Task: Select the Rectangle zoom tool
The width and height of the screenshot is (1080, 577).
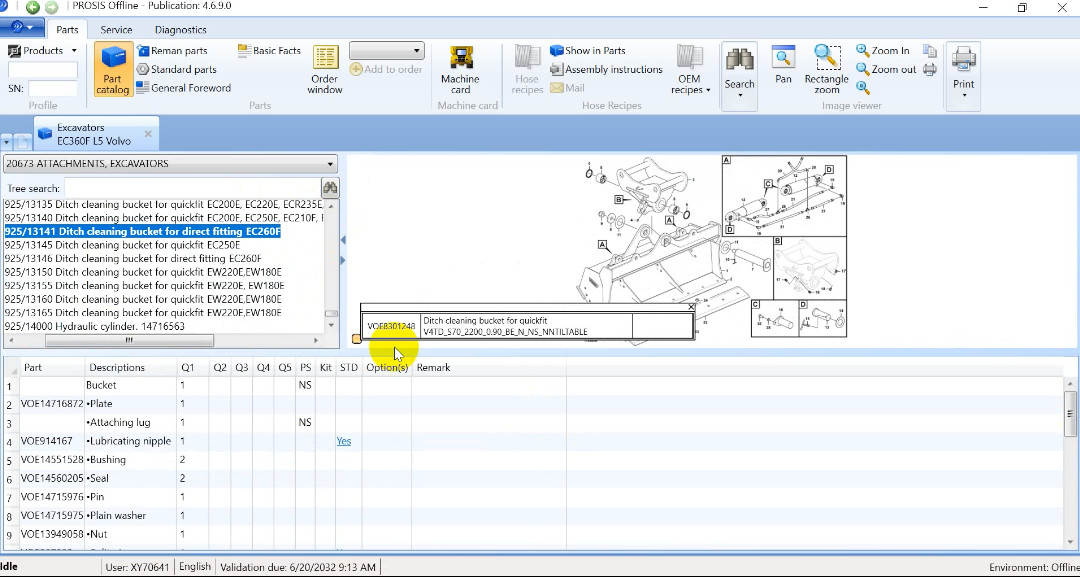Action: click(x=827, y=70)
